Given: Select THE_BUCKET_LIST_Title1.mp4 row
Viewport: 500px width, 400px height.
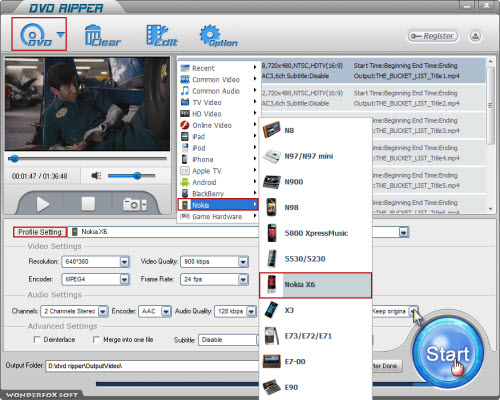Looking at the screenshot, I should coord(373,71).
